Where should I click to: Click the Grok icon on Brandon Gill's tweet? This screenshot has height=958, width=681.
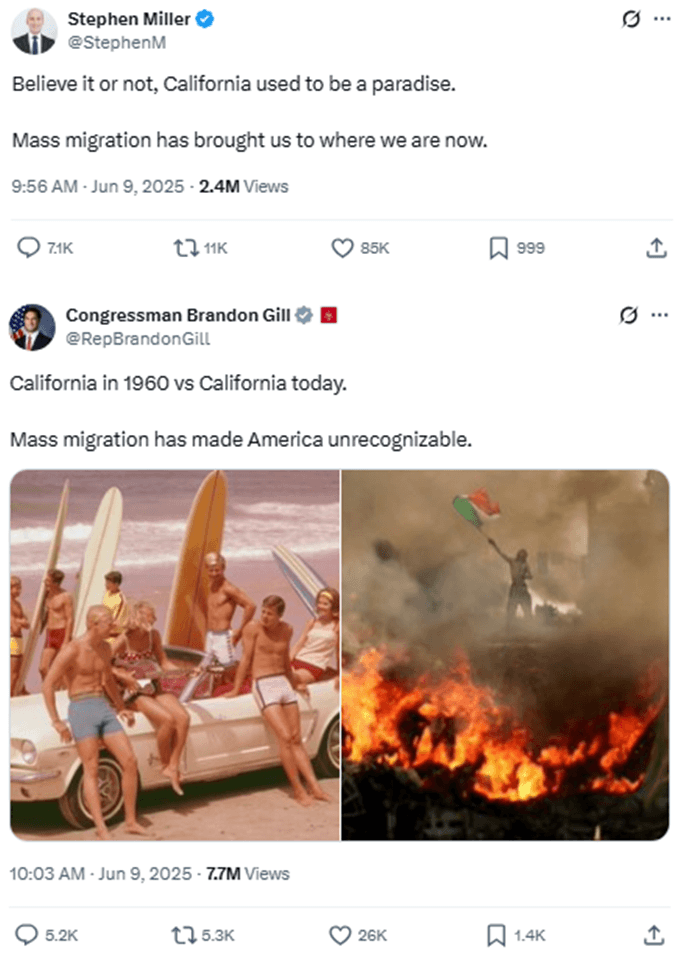(627, 315)
